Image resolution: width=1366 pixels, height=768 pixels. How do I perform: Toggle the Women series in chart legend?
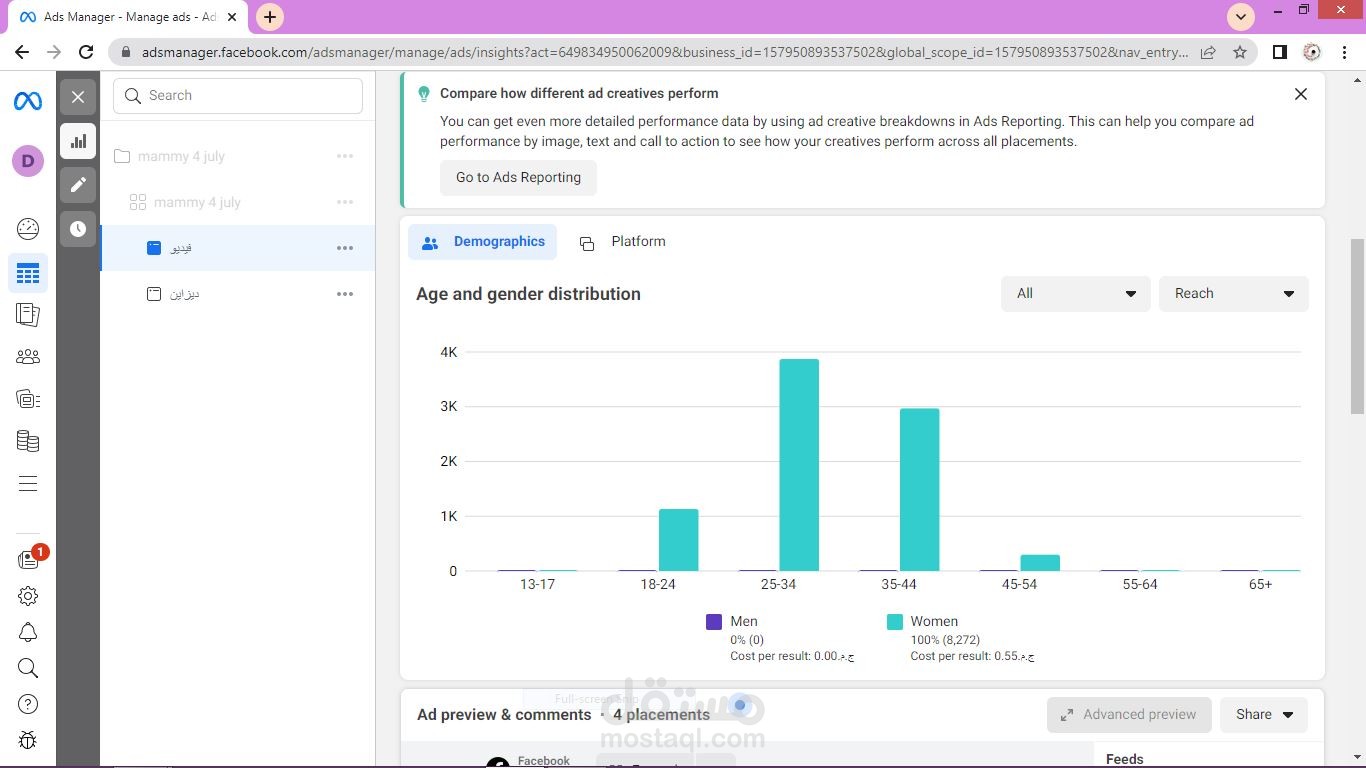click(x=922, y=622)
